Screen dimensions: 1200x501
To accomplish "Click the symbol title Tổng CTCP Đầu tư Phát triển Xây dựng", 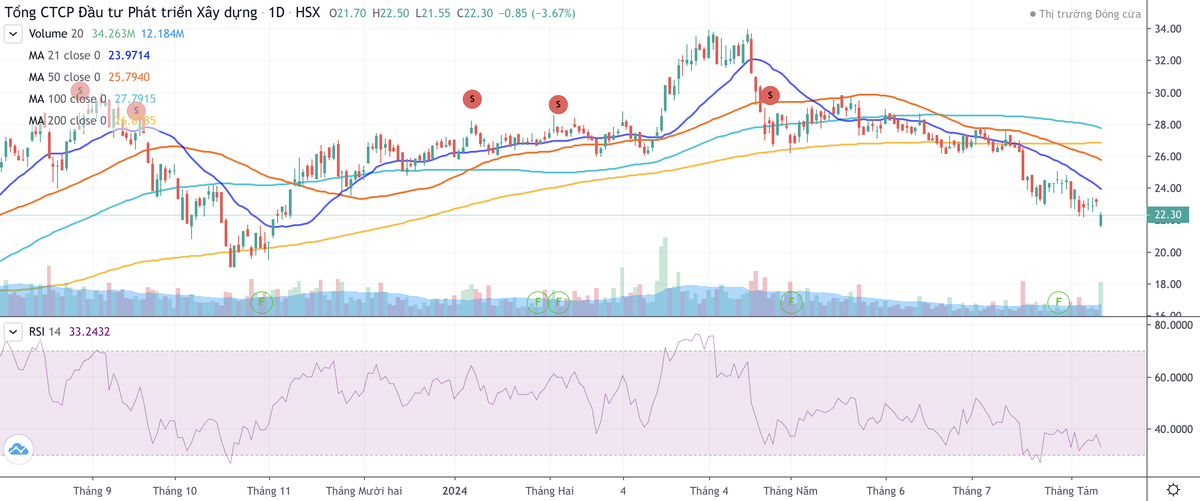I will coord(130,14).
